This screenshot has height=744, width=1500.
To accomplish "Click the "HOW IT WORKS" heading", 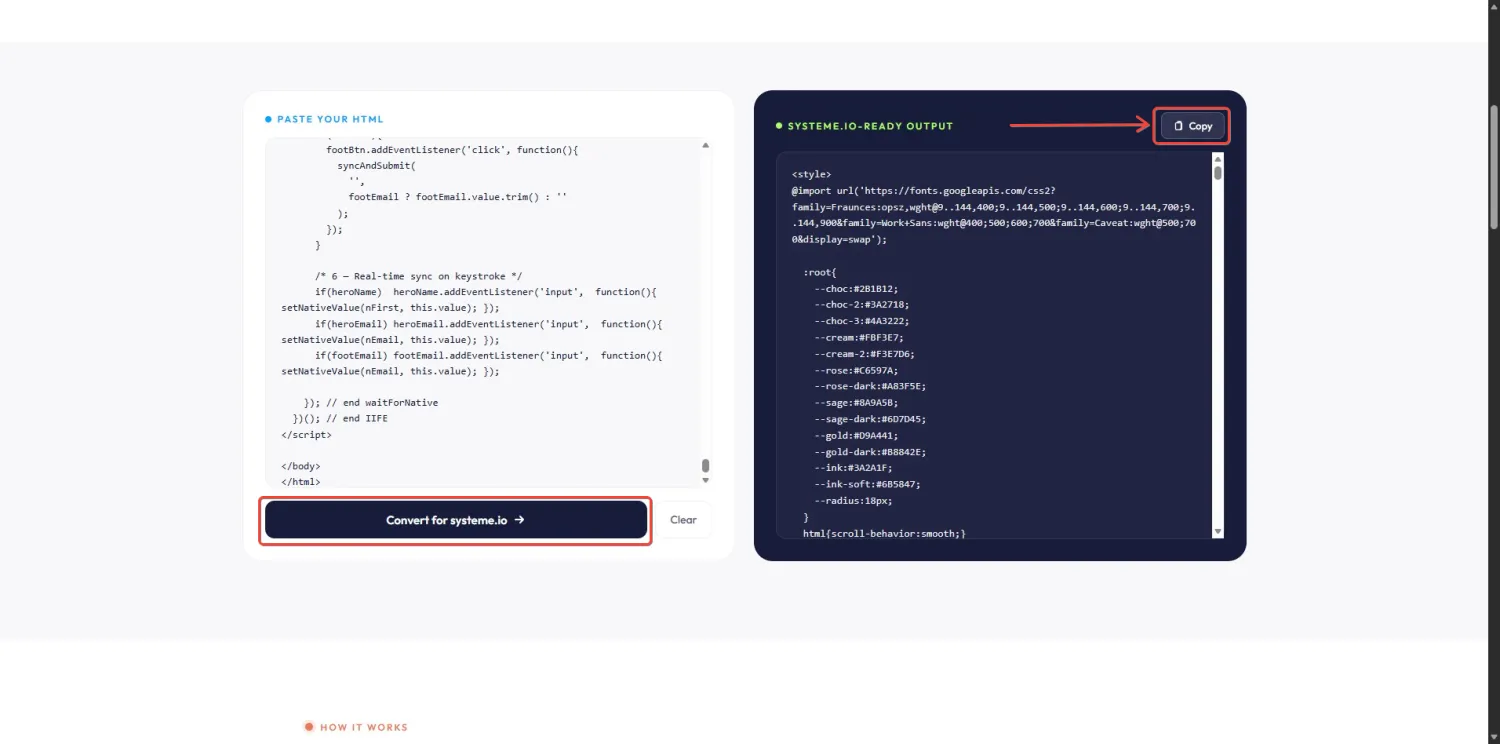I will 364,727.
